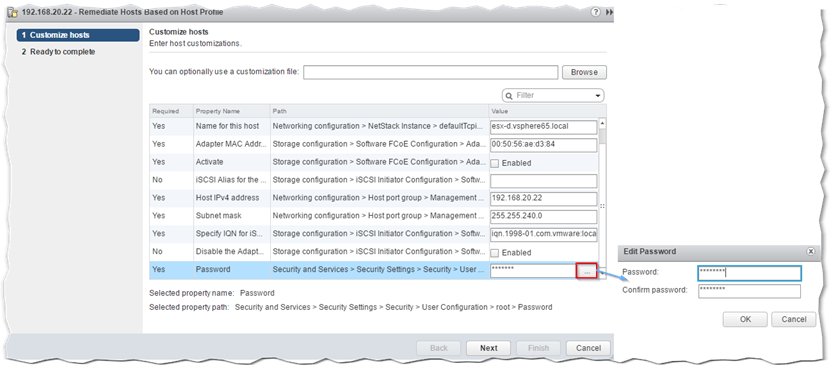Select the Customize hosts step
Screen dimensions: 831x370
pos(78,36)
